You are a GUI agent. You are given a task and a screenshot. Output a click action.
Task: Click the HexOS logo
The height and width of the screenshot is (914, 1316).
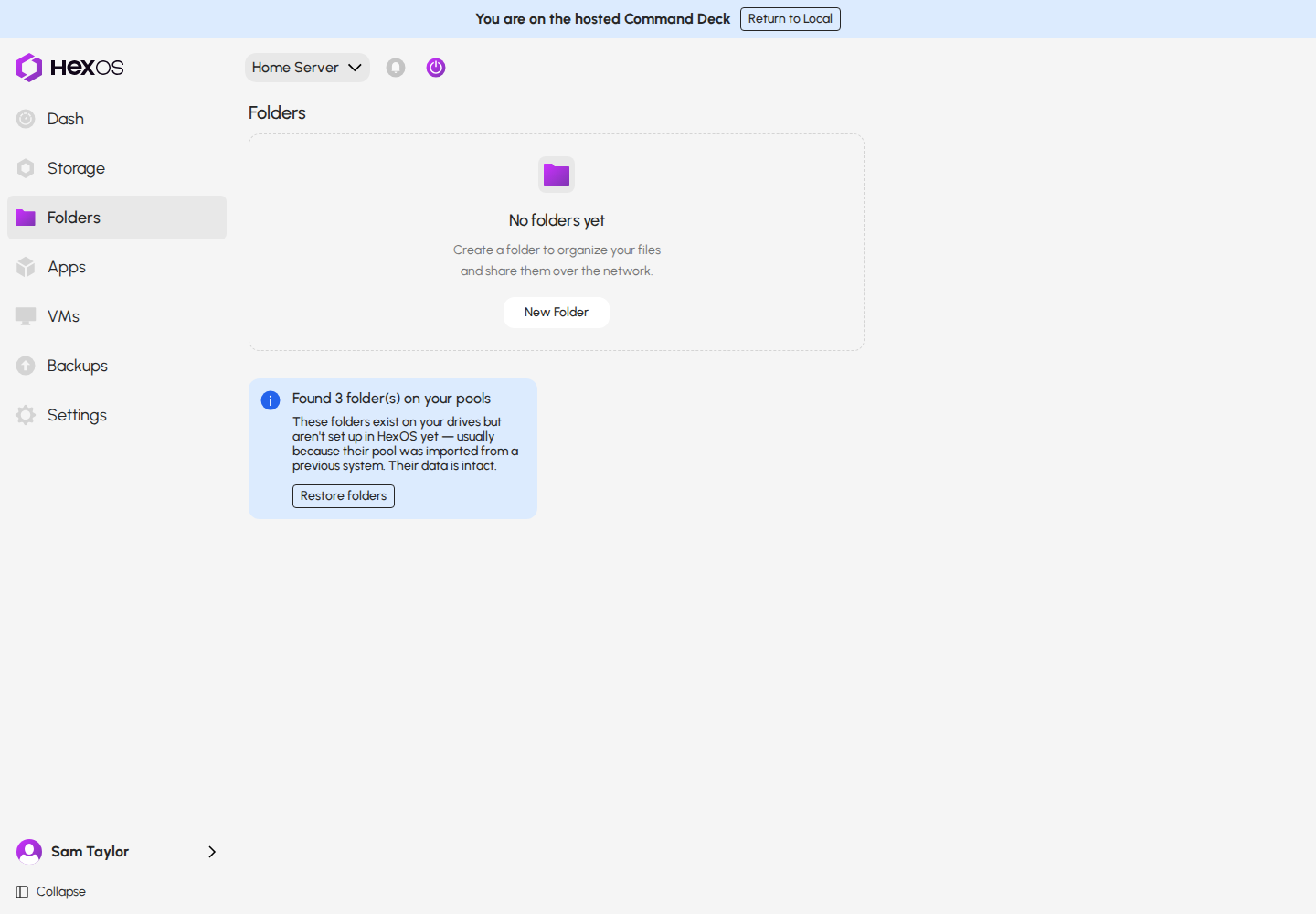coord(69,68)
